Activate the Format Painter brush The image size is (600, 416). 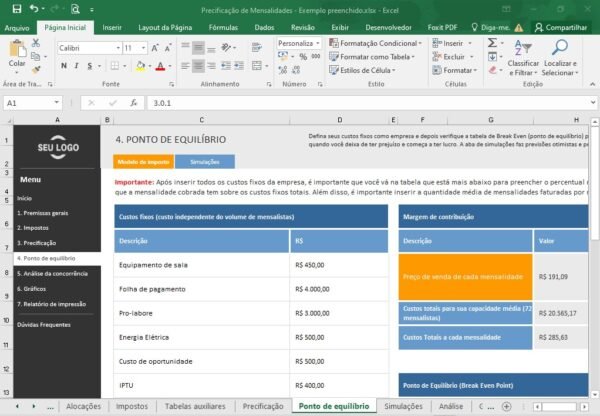[36, 70]
